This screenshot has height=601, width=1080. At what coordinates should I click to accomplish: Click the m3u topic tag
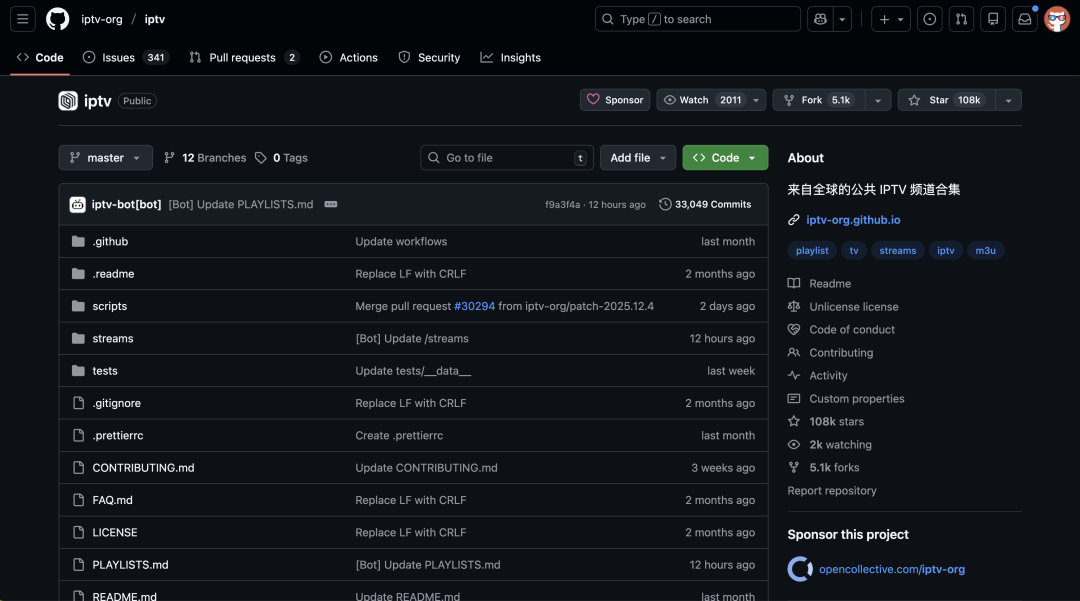click(985, 251)
